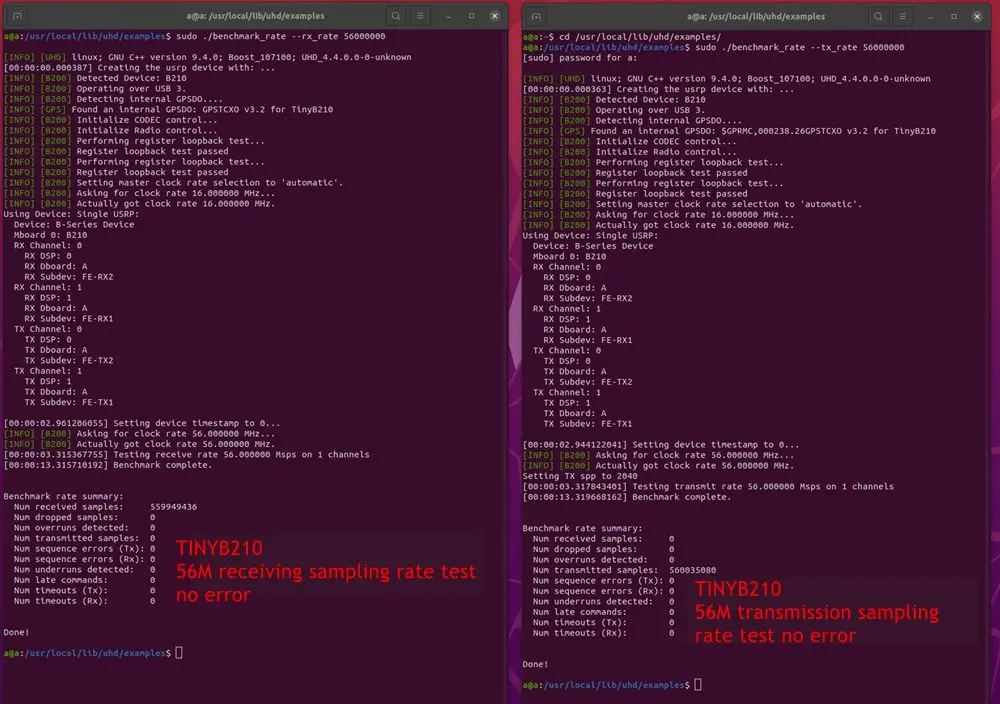1000x704 pixels.
Task: Maximize the left terminal window
Action: click(x=471, y=16)
